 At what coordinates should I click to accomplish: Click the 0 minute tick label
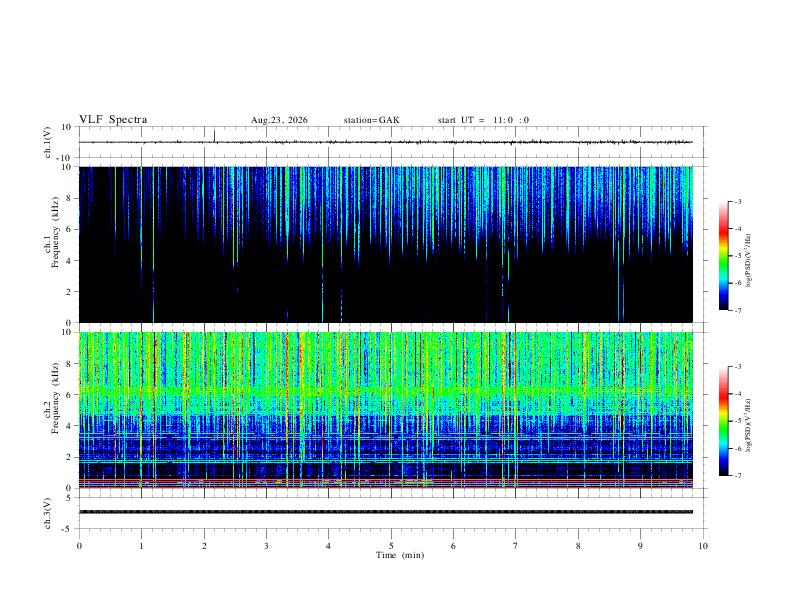[x=79, y=546]
